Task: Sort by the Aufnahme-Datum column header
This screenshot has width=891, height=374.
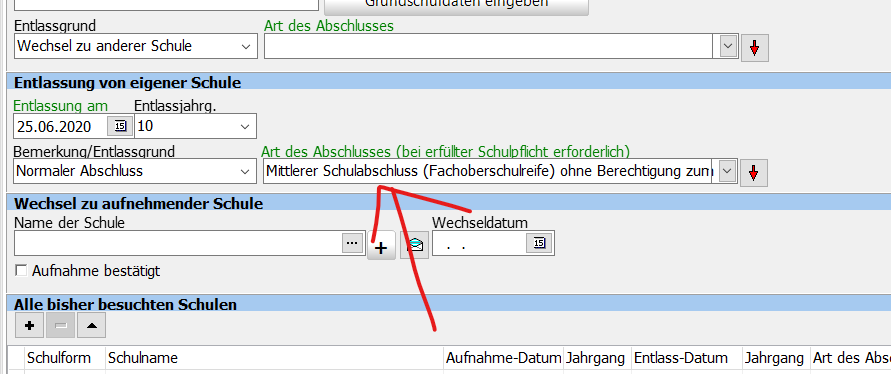Action: pyautogui.click(x=504, y=358)
